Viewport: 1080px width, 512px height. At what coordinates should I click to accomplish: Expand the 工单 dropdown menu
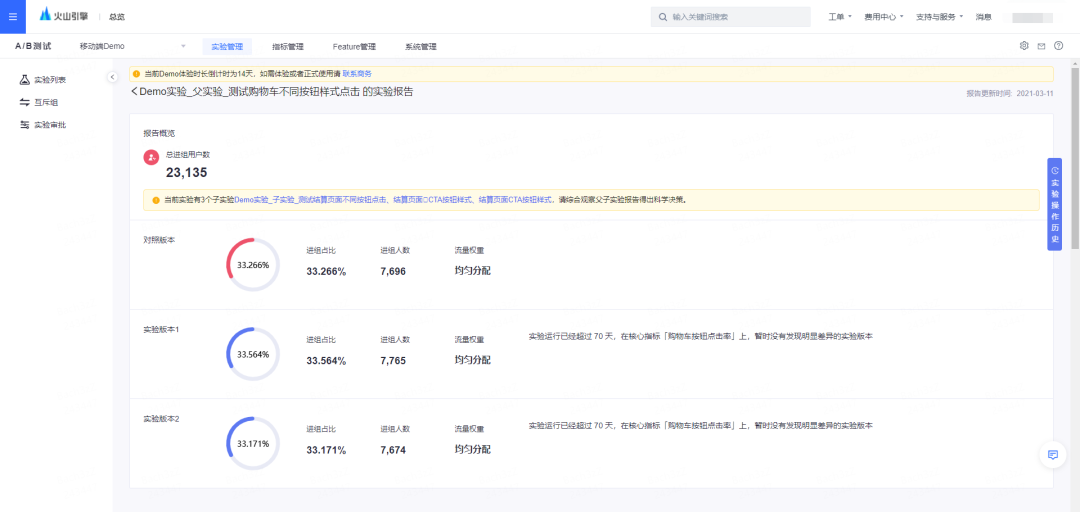[840, 17]
